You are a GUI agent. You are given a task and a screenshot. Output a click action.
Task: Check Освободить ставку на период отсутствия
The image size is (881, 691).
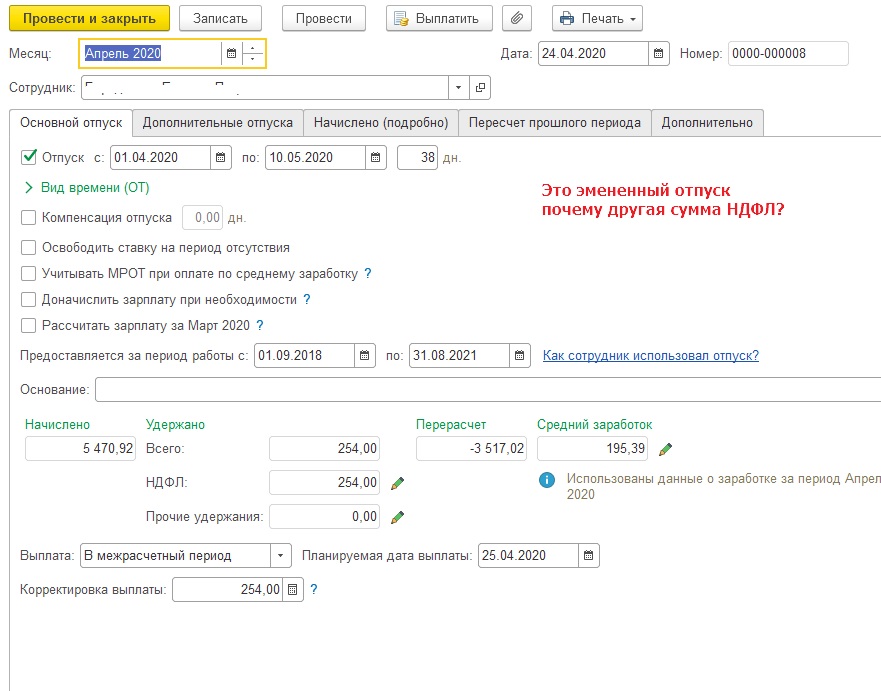[x=29, y=247]
